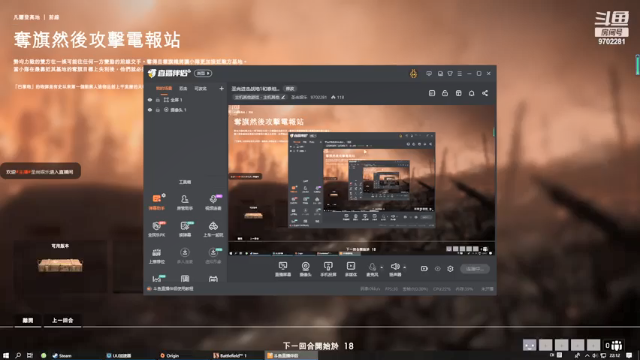Add a new scene with the plus icon
The height and width of the screenshot is (360, 640).
[221, 88]
